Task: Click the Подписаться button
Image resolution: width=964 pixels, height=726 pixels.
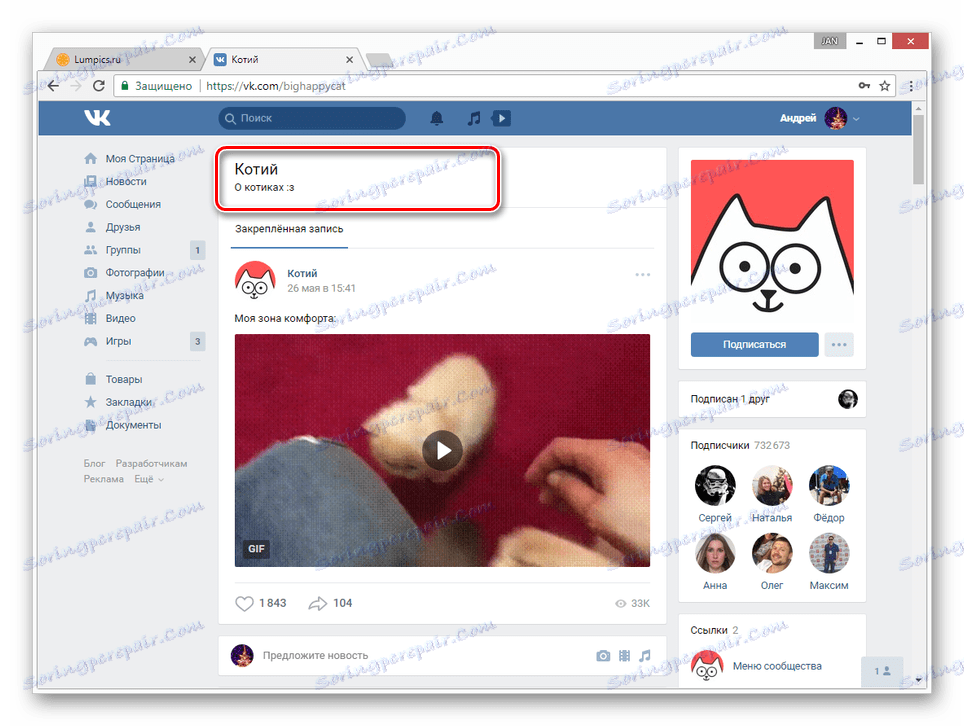Action: tap(754, 344)
